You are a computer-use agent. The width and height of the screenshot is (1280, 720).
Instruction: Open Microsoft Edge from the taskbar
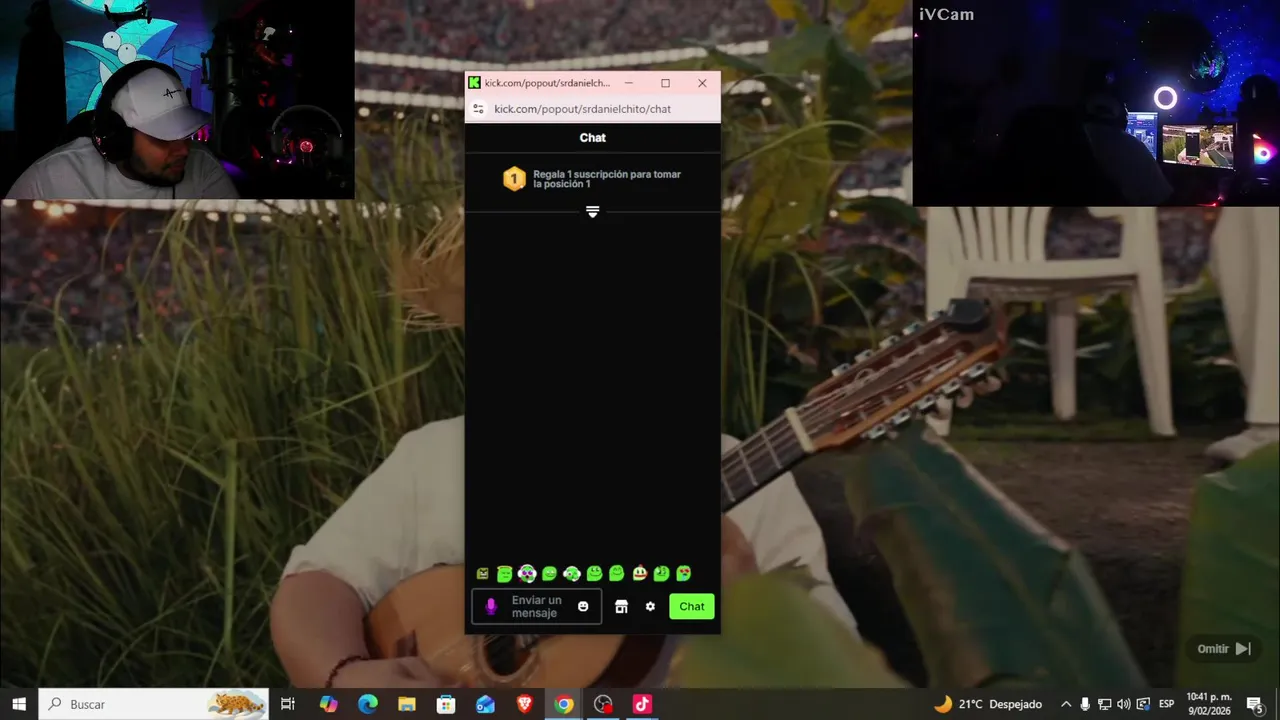[x=368, y=704]
